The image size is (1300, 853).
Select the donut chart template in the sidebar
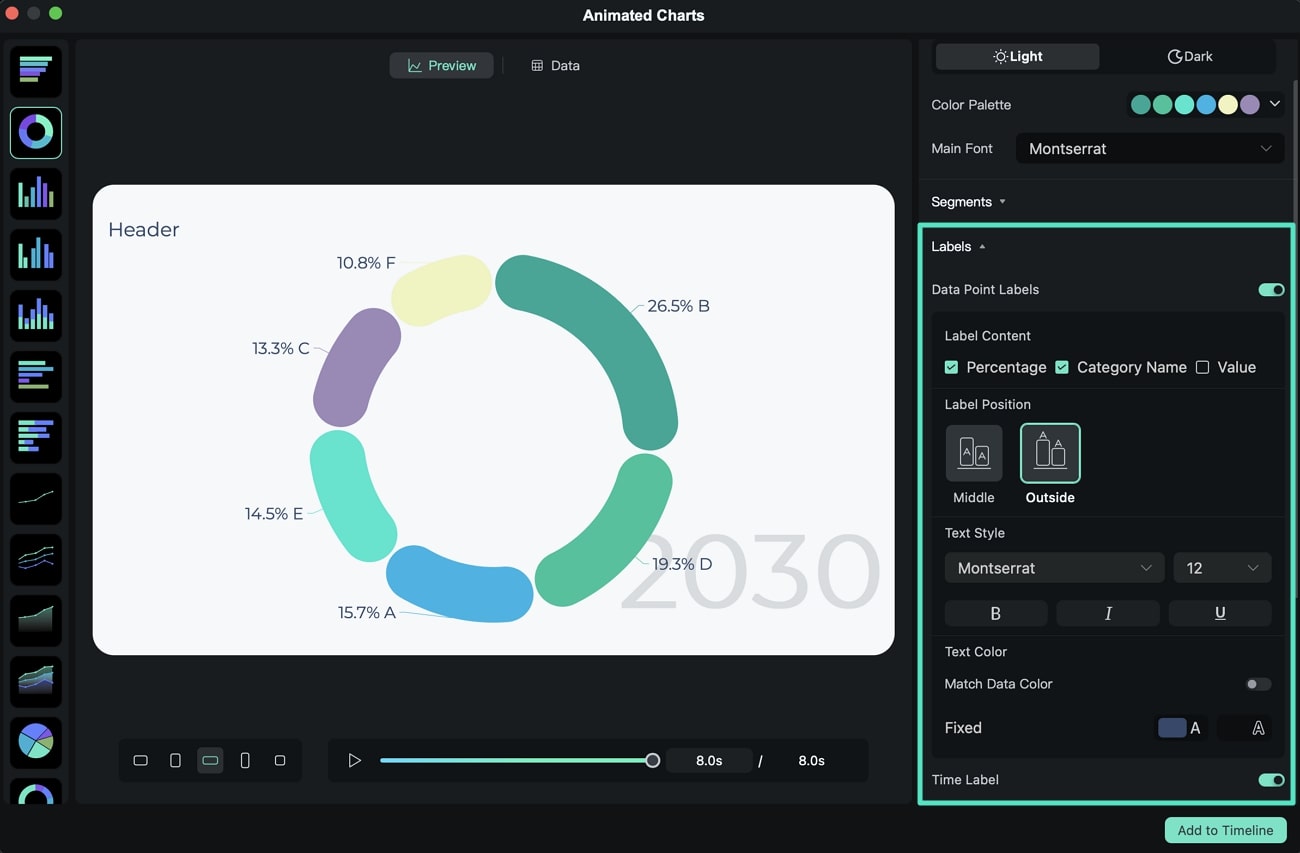pos(36,132)
